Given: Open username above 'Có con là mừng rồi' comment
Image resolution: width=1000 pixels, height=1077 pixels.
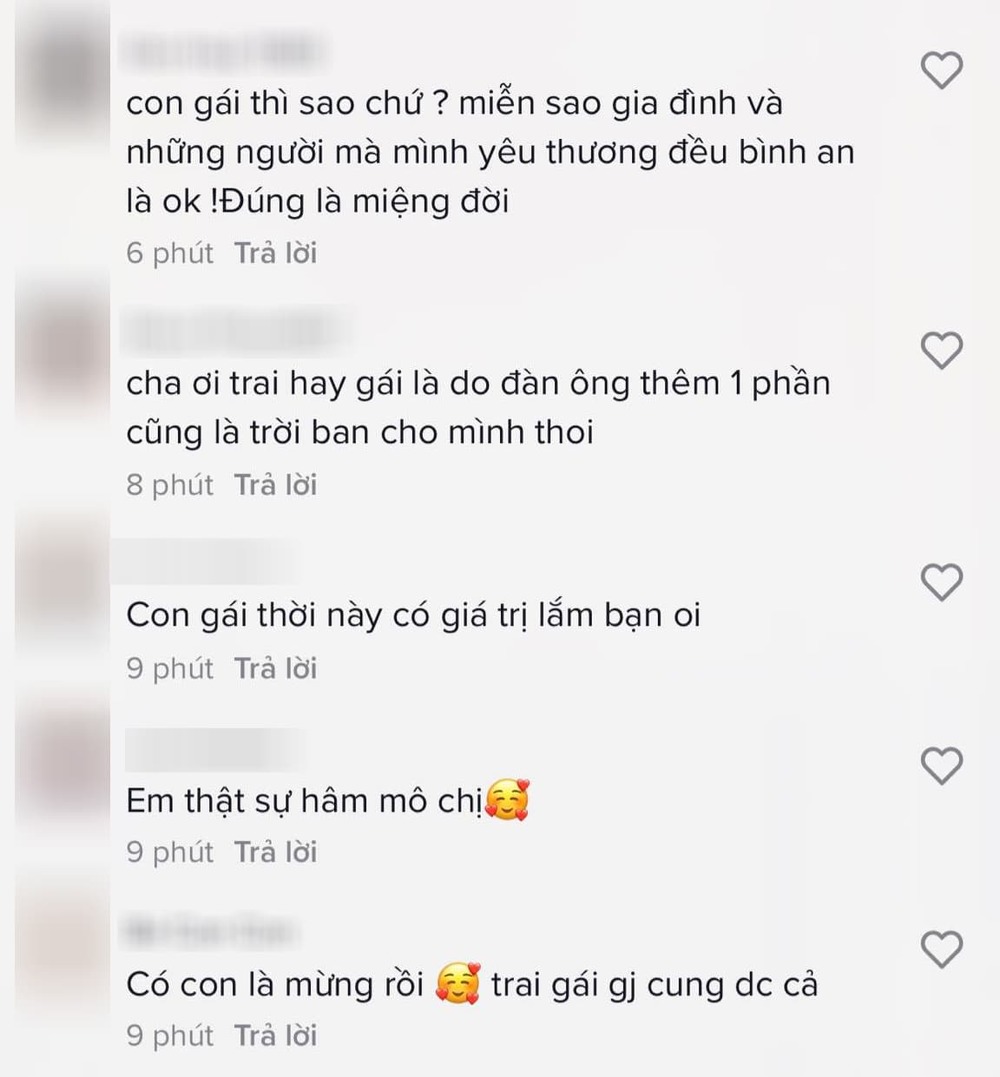Looking at the screenshot, I should [x=209, y=931].
